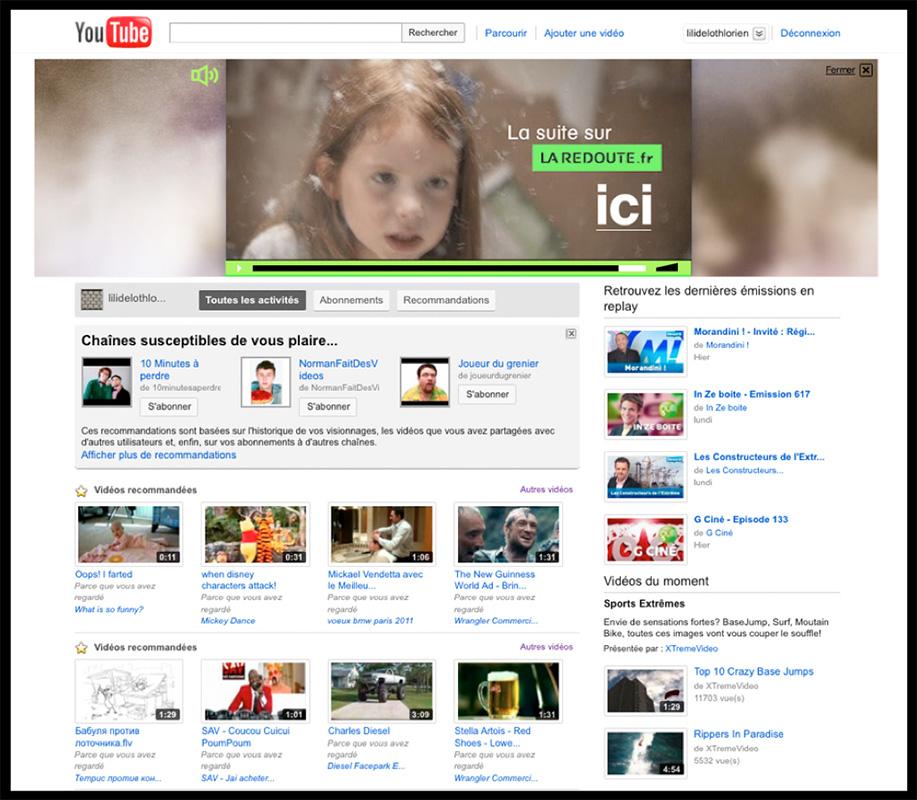Subscribe to 10 Minutes à perdre
This screenshot has height=800, width=917.
(169, 406)
